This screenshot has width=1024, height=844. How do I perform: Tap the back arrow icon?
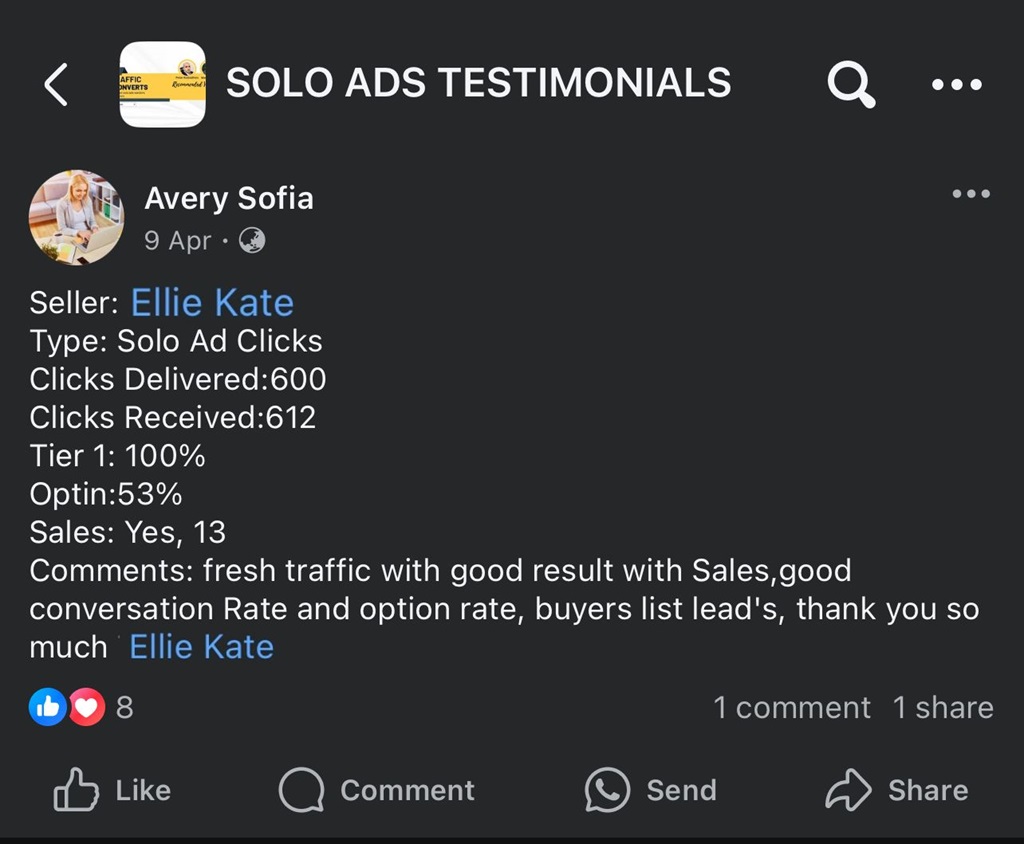(x=57, y=84)
